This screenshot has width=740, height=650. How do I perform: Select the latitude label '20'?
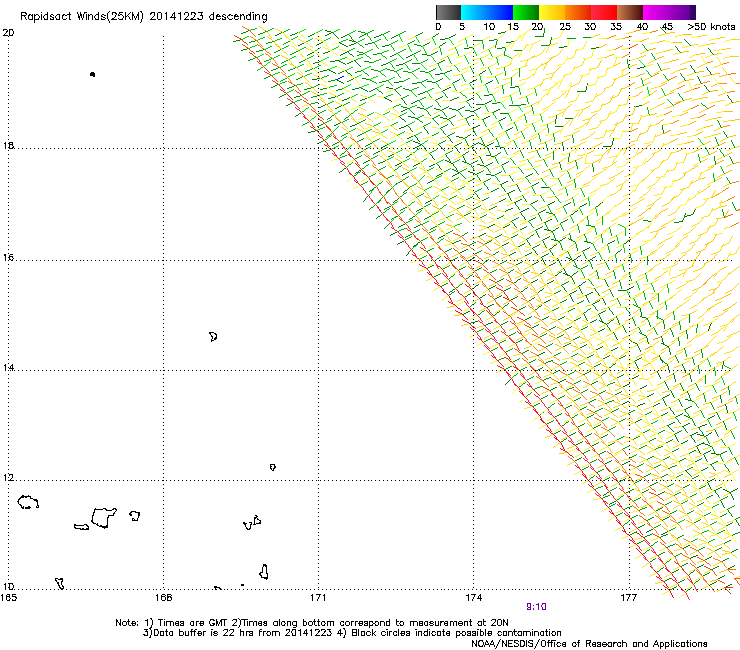pos(8,33)
